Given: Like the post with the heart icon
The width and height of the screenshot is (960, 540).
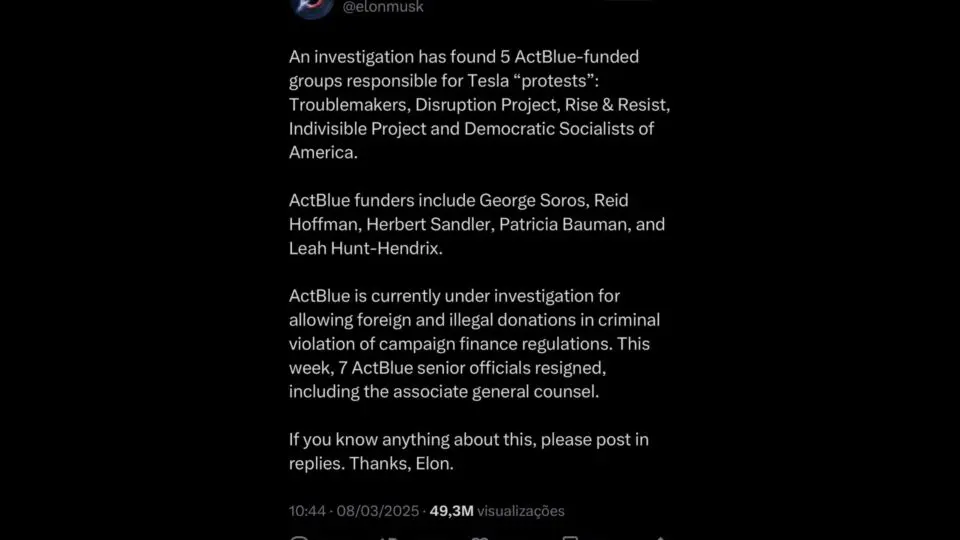Looking at the screenshot, I should pyautogui.click(x=479, y=538).
